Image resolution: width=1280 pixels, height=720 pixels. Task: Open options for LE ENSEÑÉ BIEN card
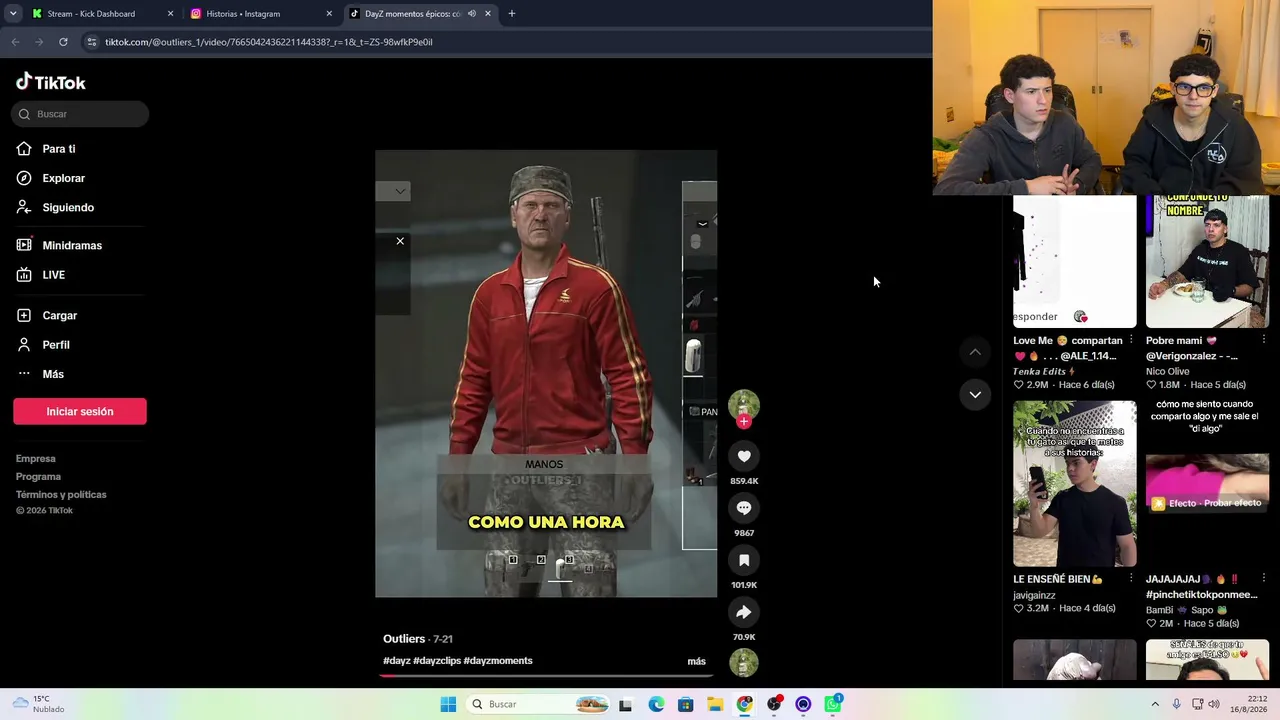coord(1131,578)
